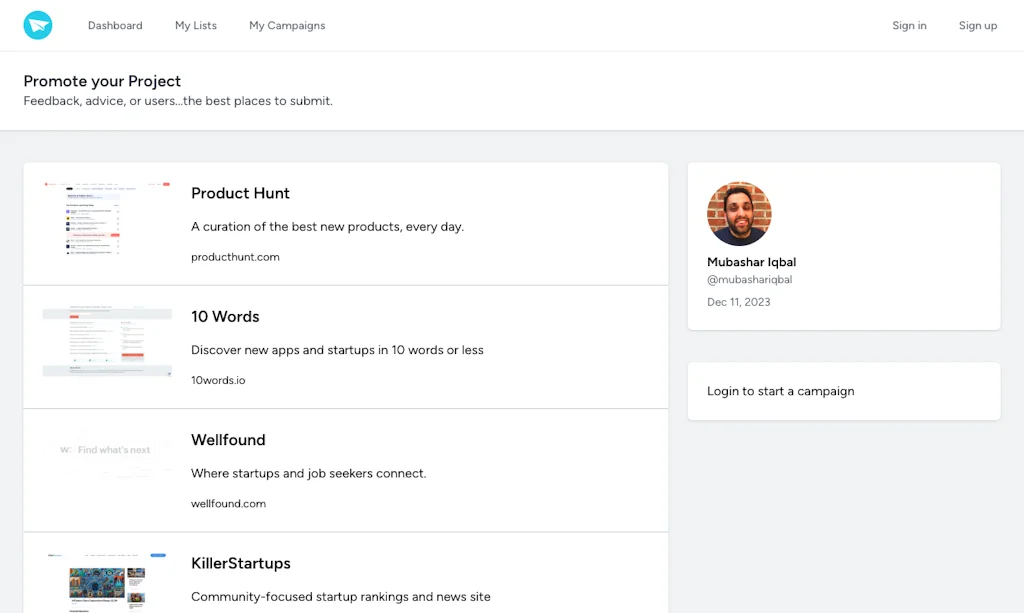Click Mubashar Iqbal's profile avatar
Screen dimensions: 1024x613
(739, 214)
